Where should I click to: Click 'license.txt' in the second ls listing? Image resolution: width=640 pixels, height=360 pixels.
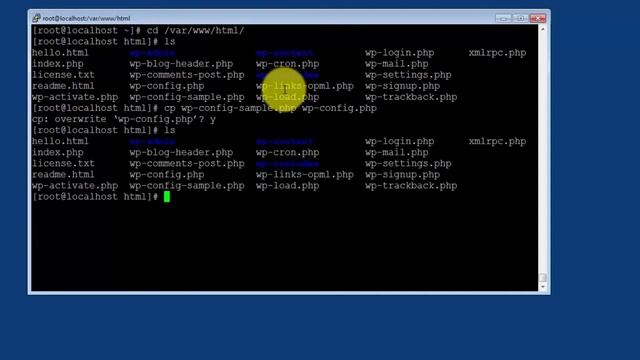tap(63, 164)
